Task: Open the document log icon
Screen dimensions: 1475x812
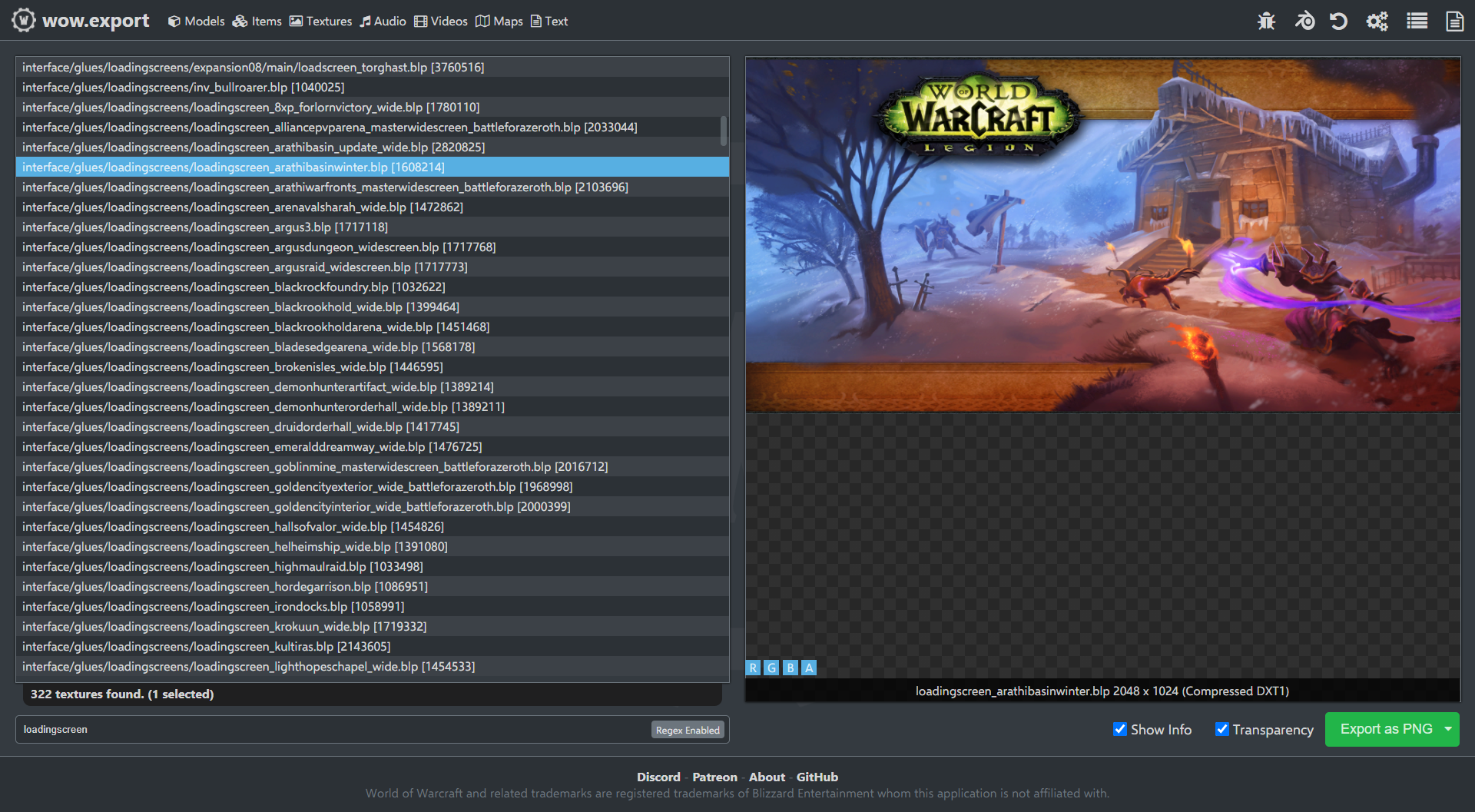Action: pyautogui.click(x=1454, y=21)
